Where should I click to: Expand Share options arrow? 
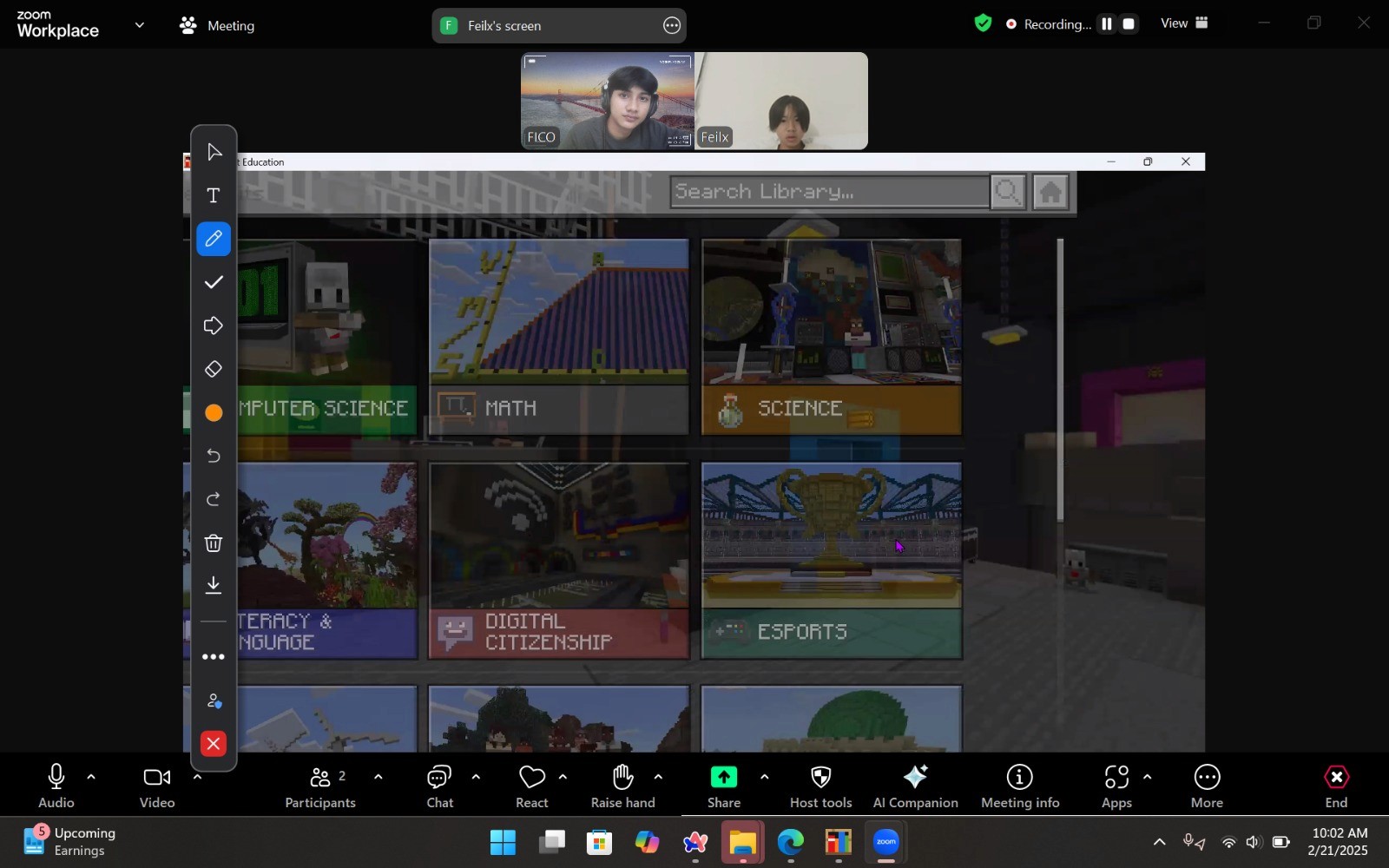click(764, 778)
